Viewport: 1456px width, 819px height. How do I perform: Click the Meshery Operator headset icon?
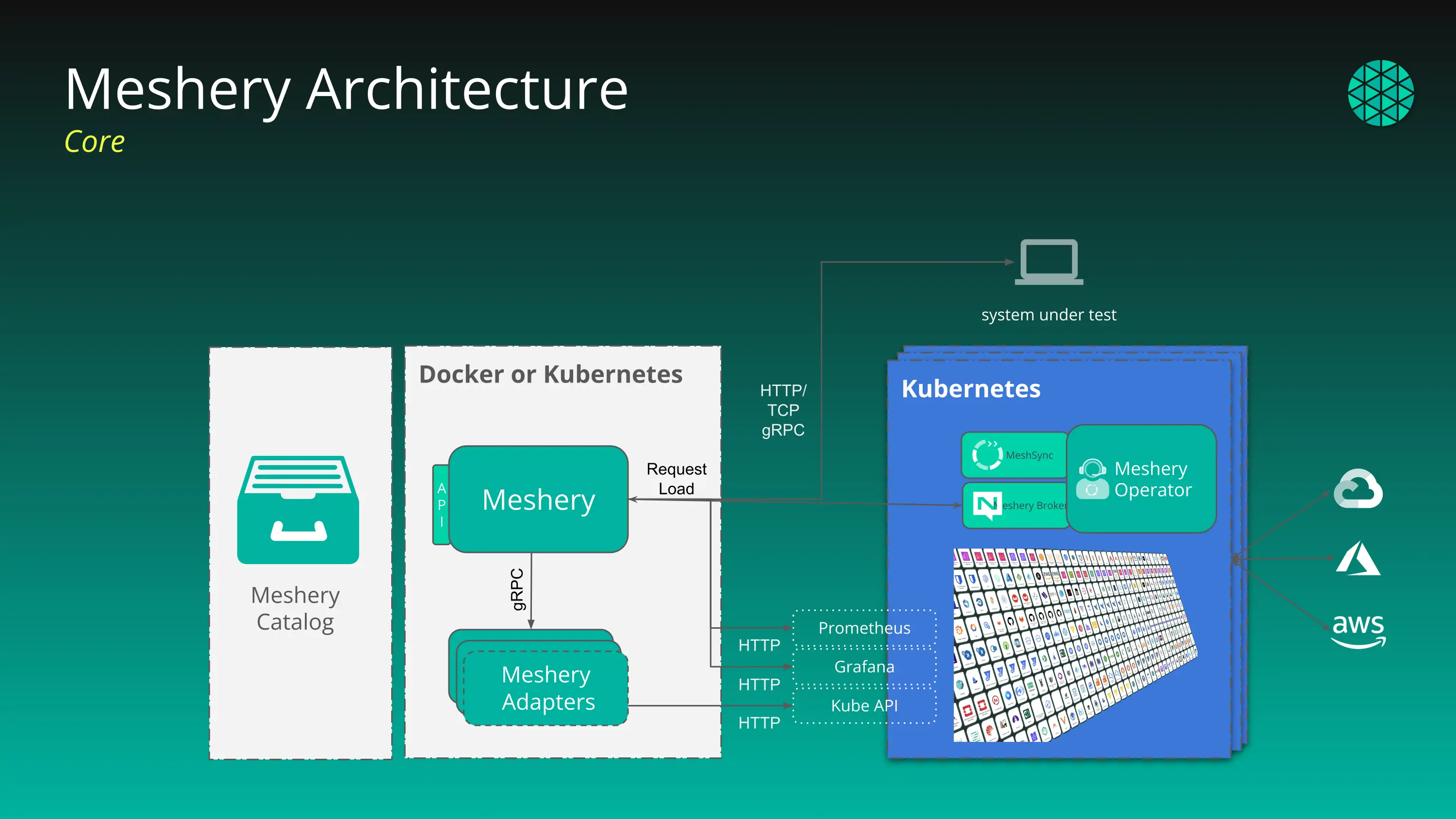(1092, 479)
